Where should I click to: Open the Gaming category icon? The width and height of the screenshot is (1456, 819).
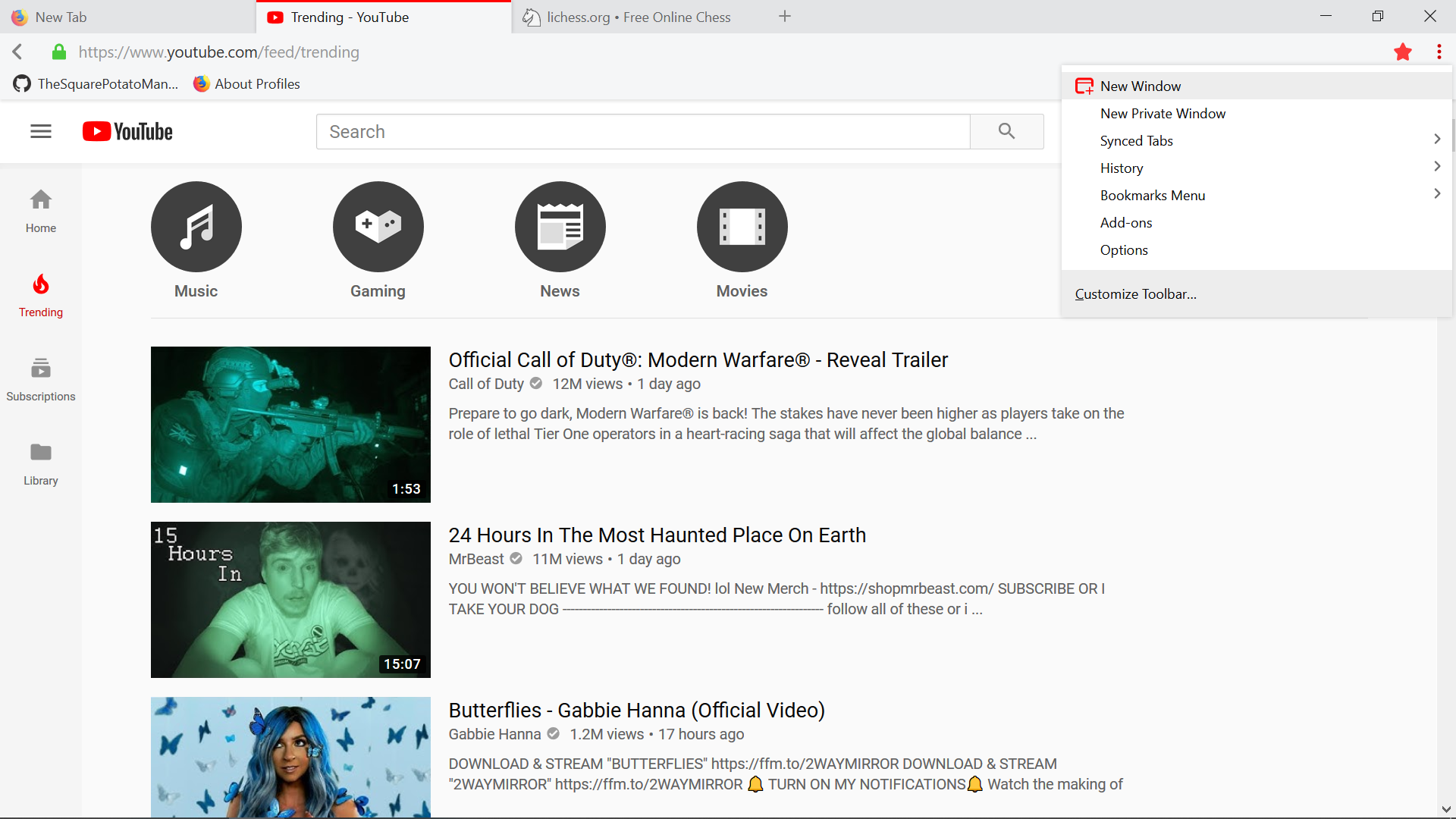[x=378, y=227]
